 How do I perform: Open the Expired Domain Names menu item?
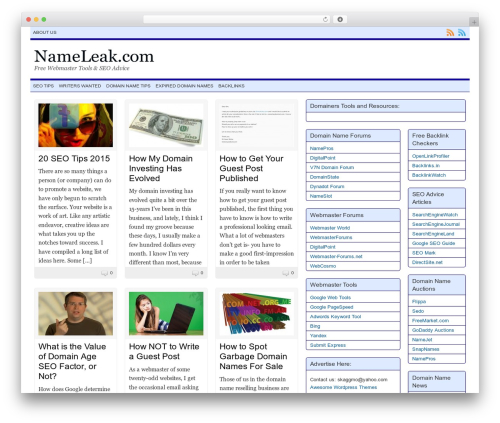[x=184, y=86]
